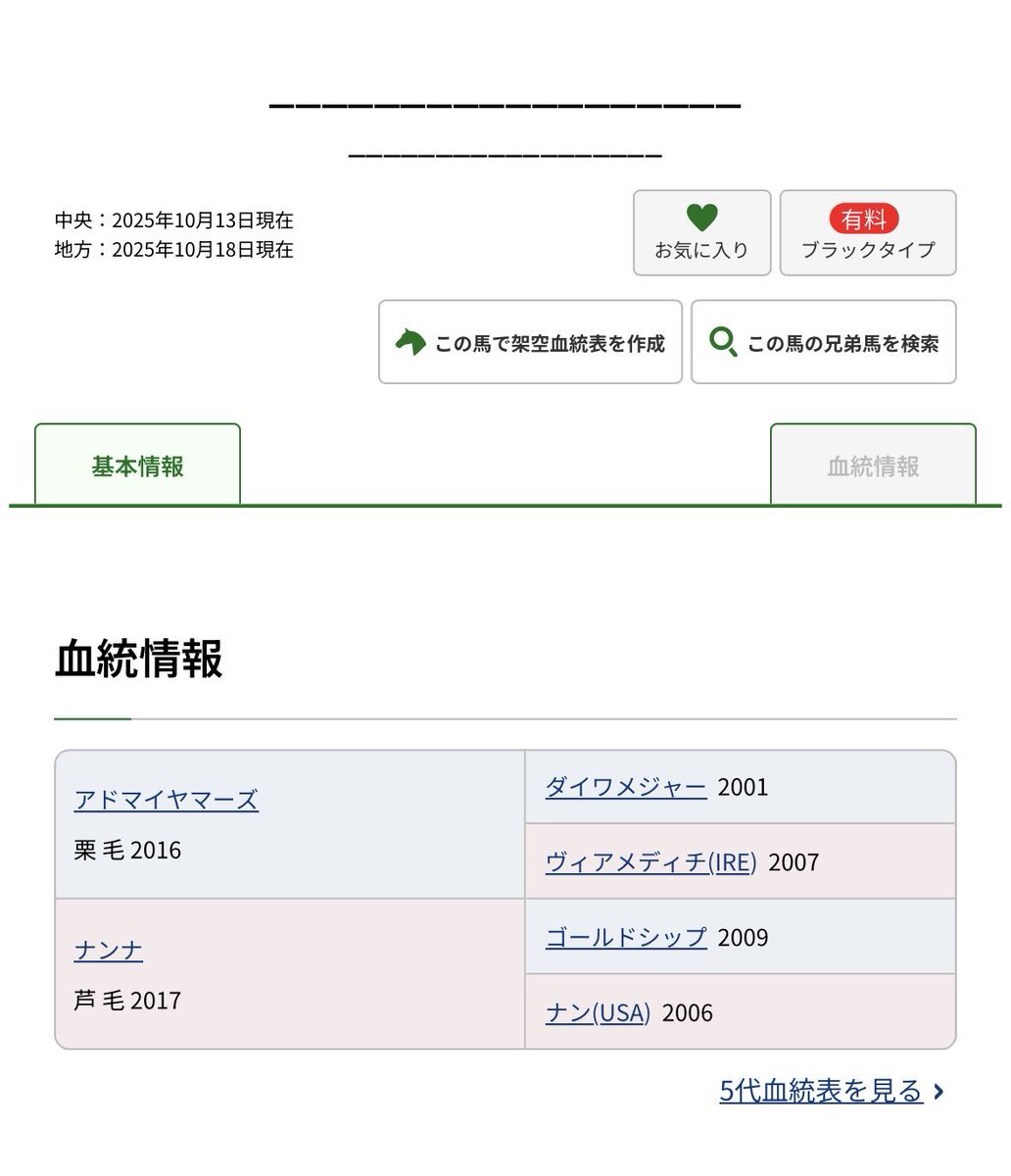Switch to the 基本情報 tab

coord(137,465)
